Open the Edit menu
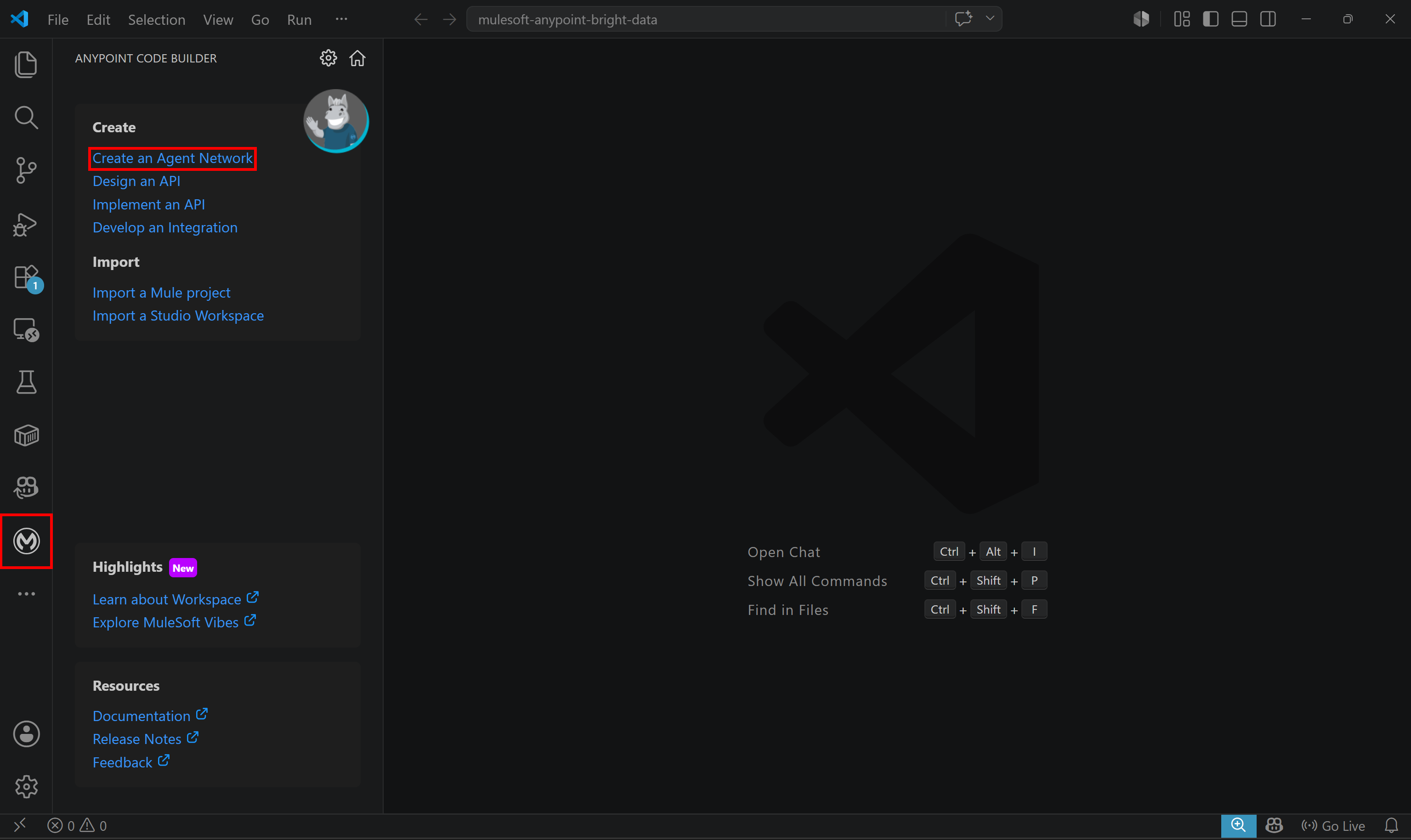Screen dimensions: 1411x840 tap(98, 20)
